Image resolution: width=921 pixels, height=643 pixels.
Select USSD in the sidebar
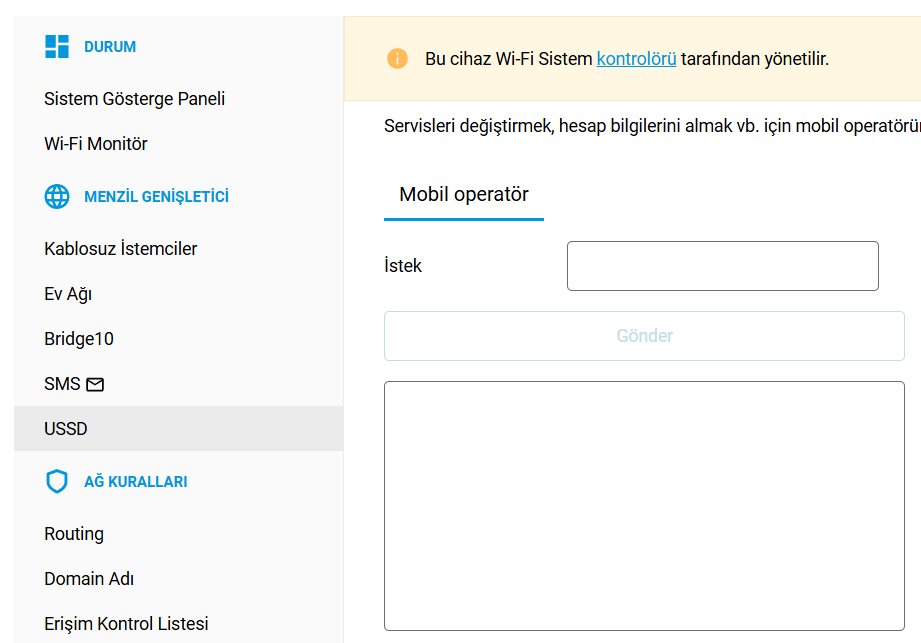point(66,429)
